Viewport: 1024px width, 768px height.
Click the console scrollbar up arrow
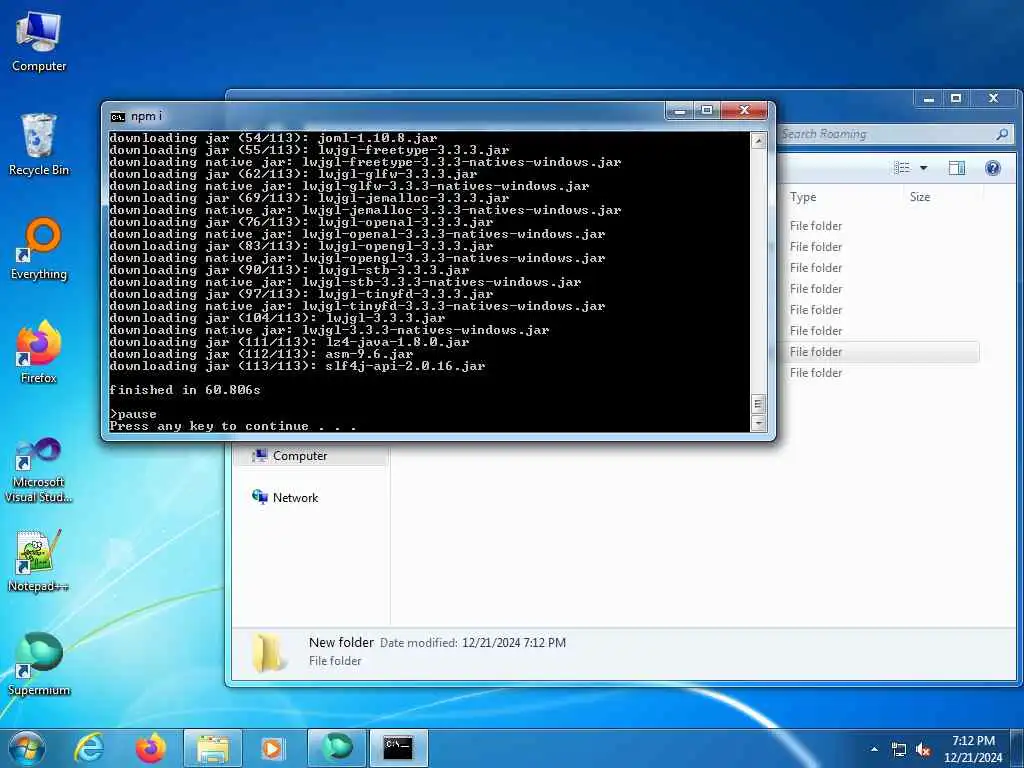click(x=758, y=140)
